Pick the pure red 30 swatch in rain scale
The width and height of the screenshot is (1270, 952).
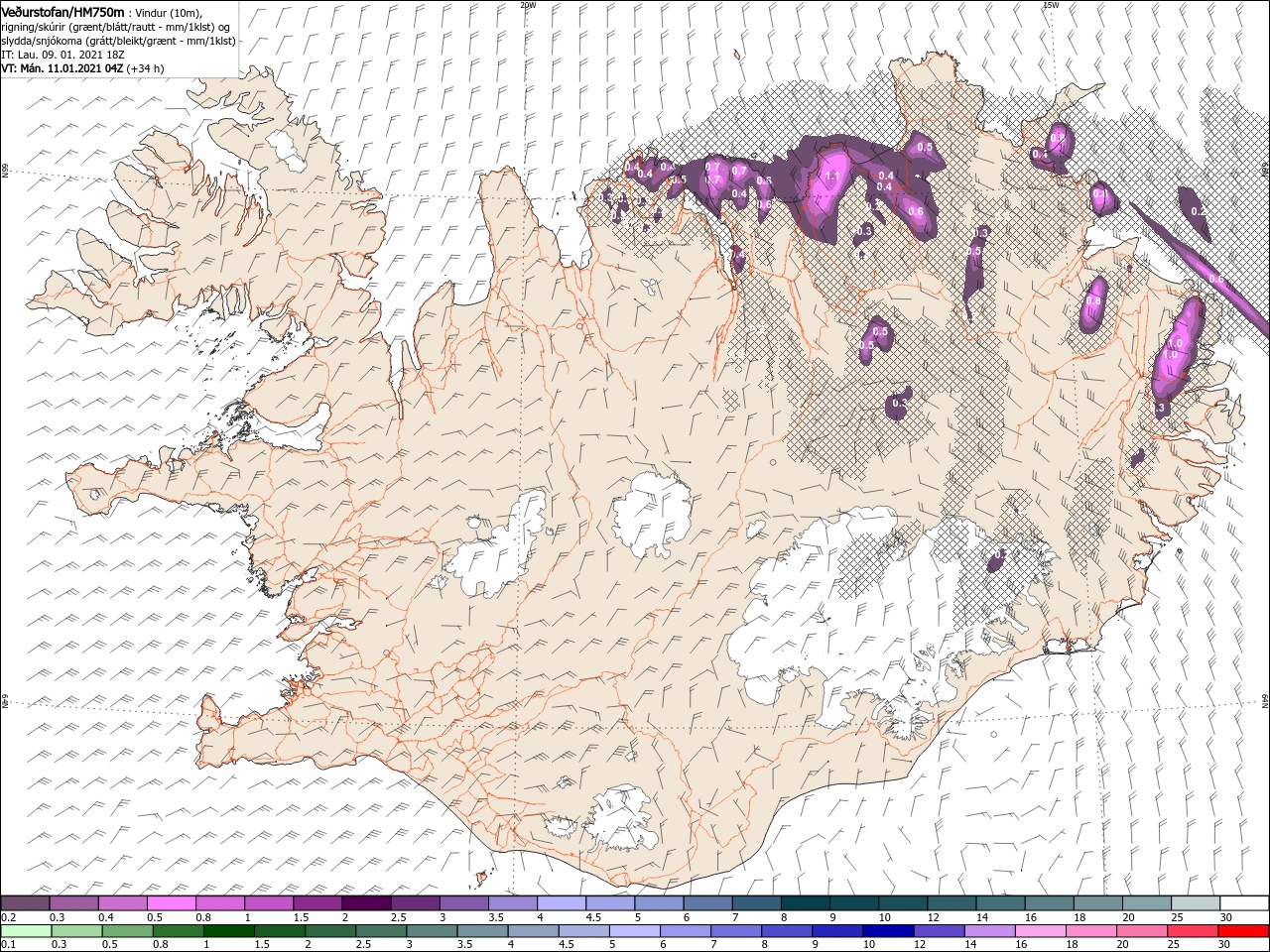click(1243, 931)
